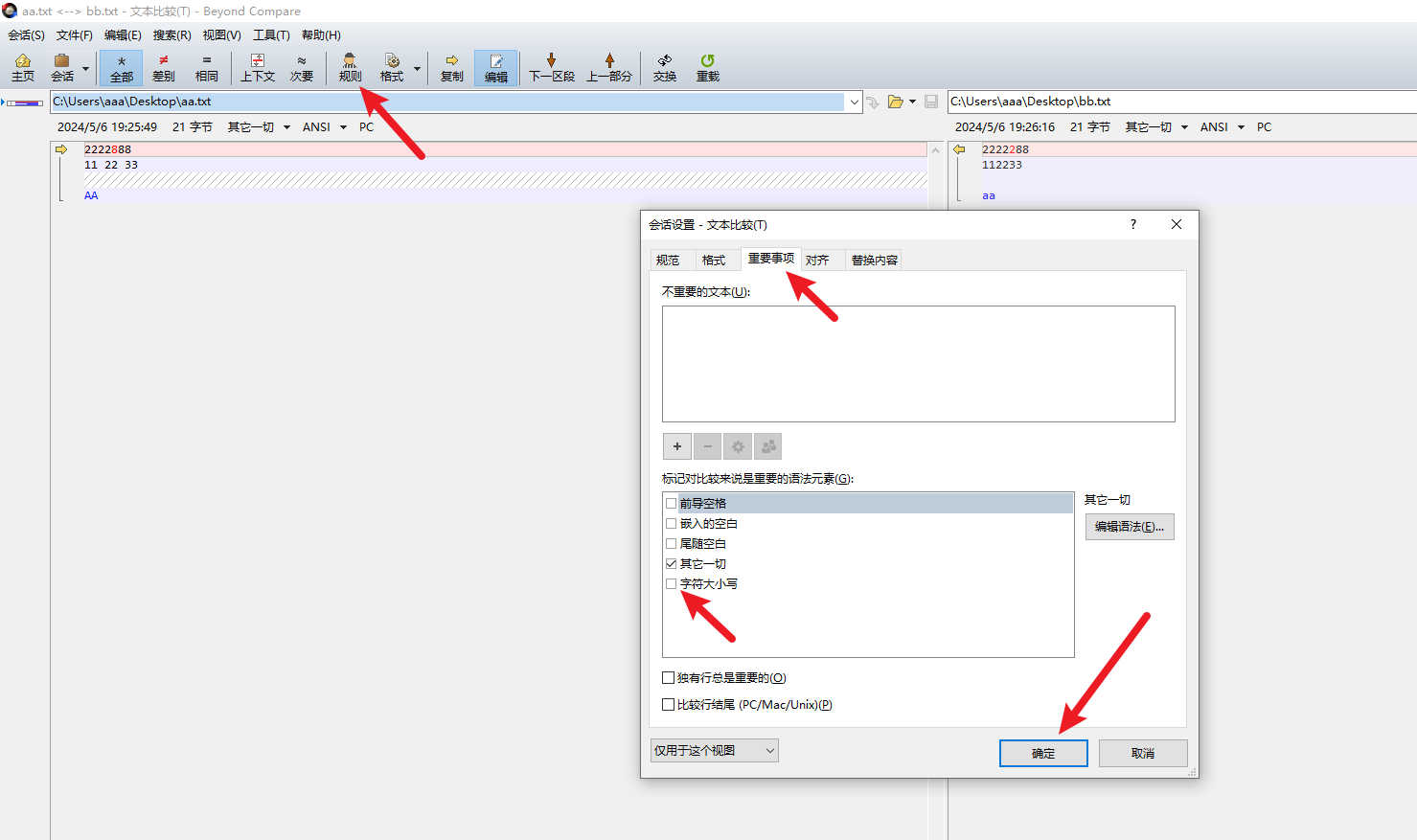The height and width of the screenshot is (840, 1417).
Task: Click the gear edit button under text list
Action: tap(738, 446)
